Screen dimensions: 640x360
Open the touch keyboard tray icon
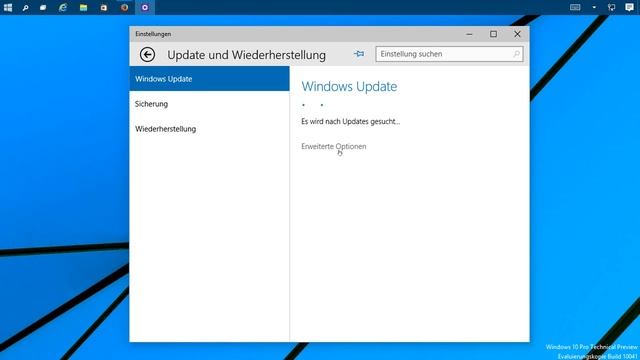(575, 7)
